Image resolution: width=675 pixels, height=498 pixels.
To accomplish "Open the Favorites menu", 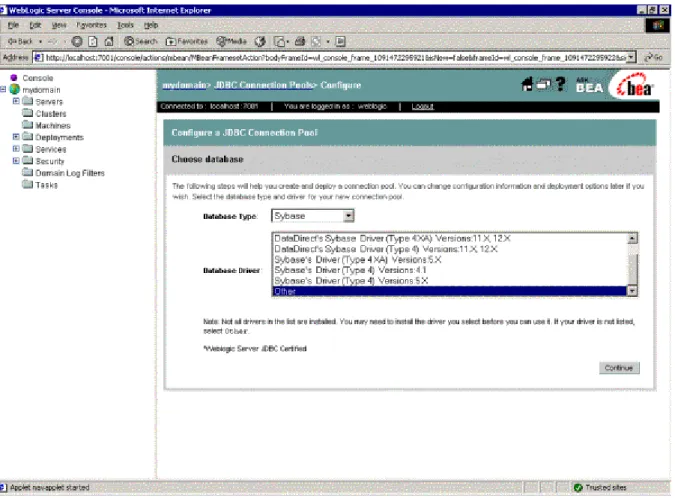I will (x=91, y=25).
